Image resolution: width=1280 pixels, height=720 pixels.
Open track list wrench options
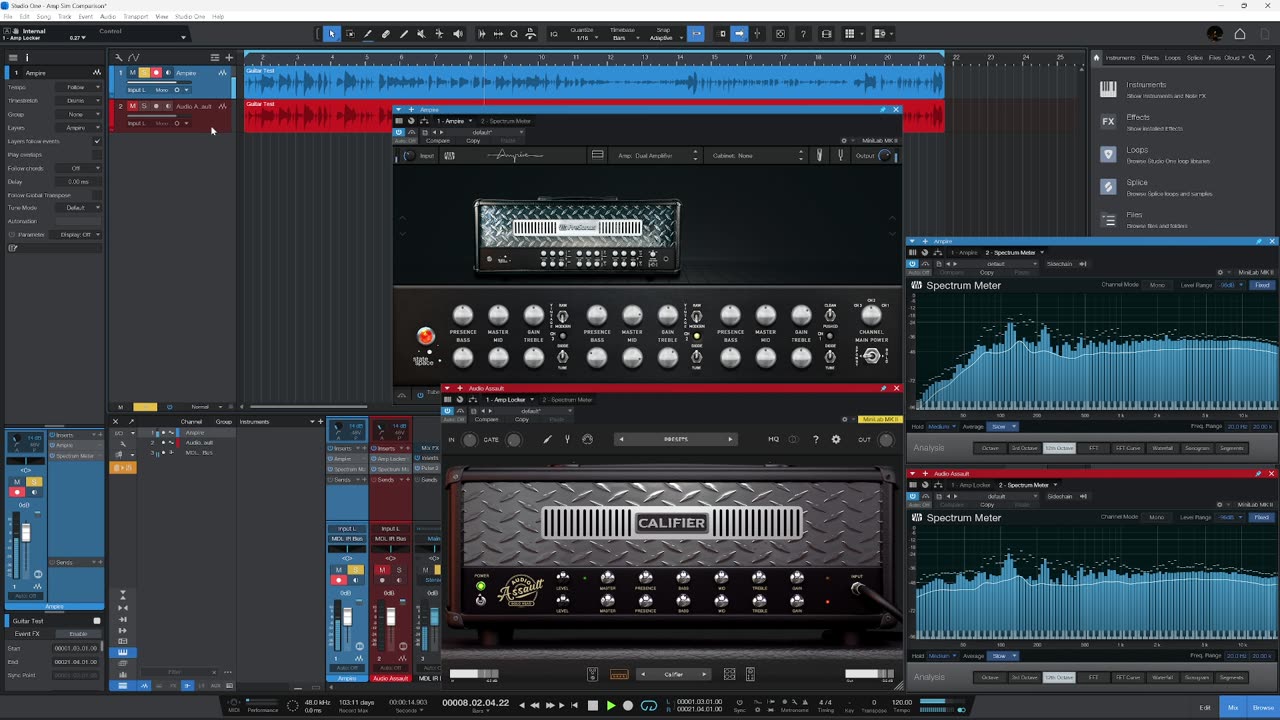(x=118, y=57)
